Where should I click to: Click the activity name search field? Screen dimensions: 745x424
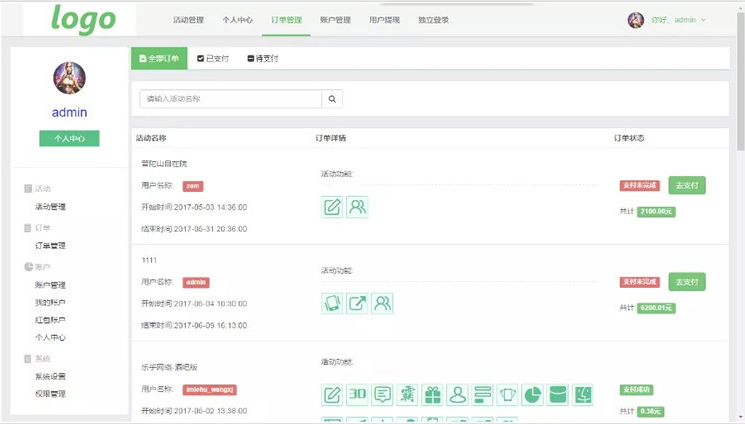pyautogui.click(x=230, y=99)
